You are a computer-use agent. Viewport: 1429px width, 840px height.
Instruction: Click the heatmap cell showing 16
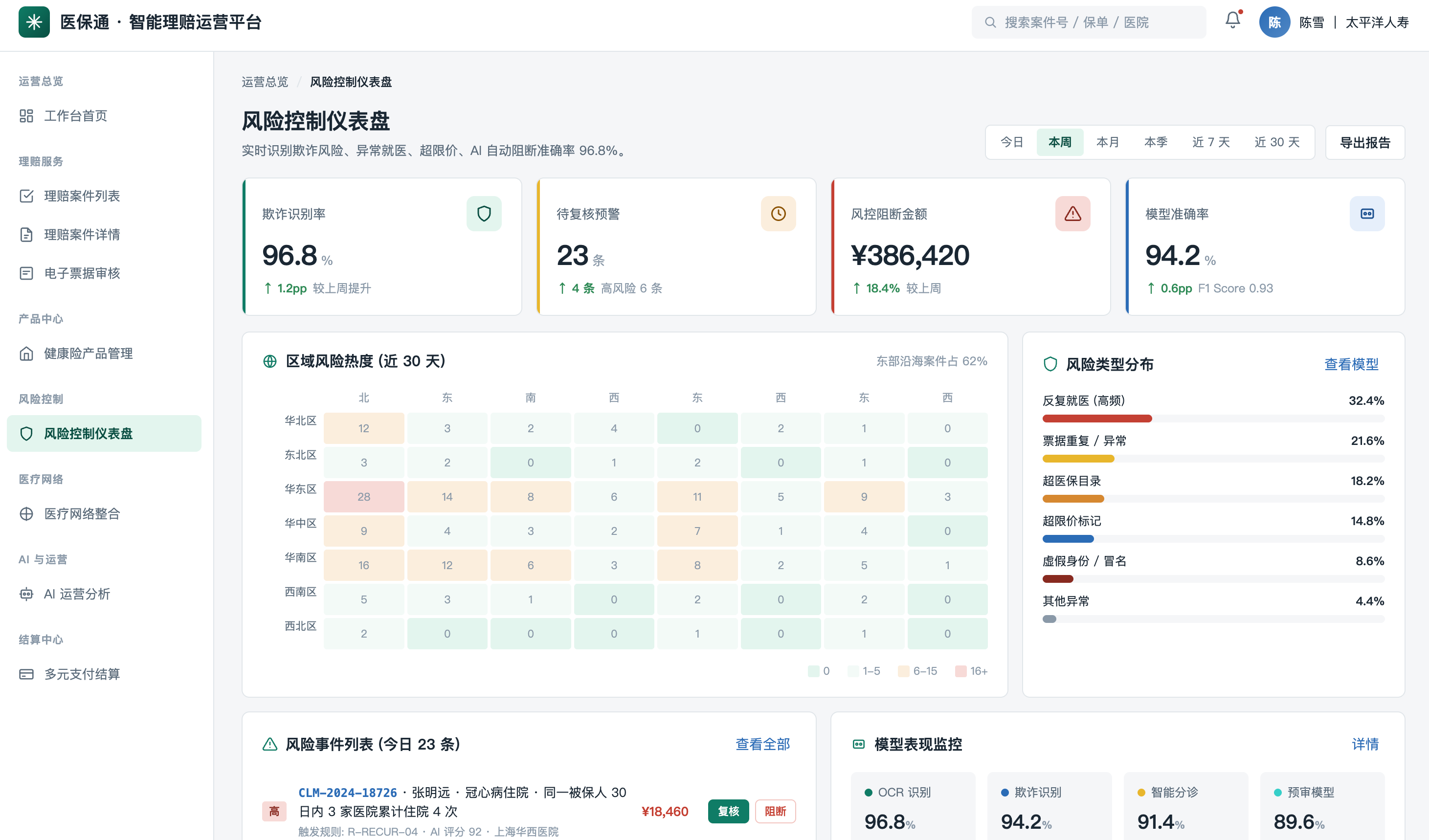coord(363,565)
